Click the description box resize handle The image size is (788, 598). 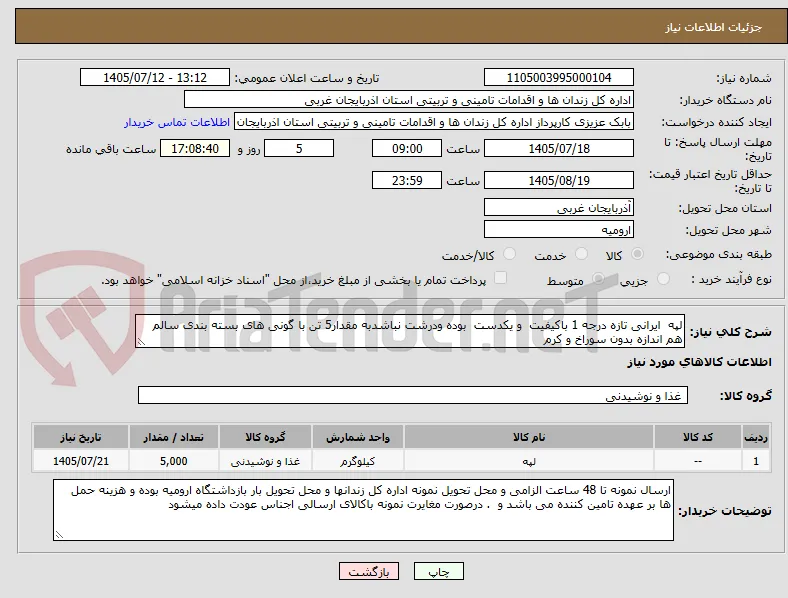141,342
